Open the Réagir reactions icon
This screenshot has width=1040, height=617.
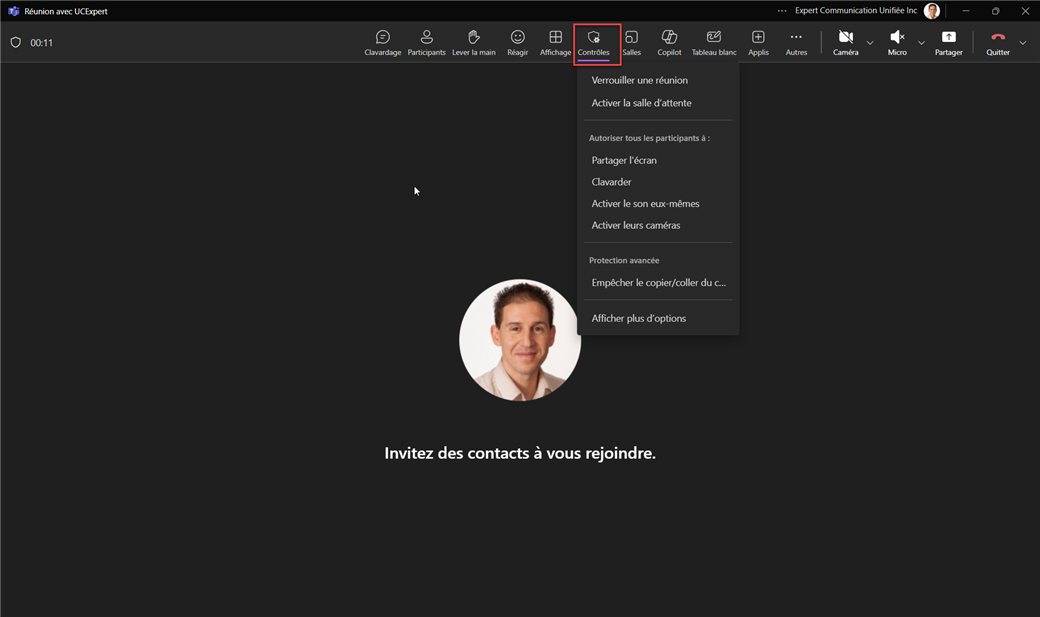[x=517, y=42]
